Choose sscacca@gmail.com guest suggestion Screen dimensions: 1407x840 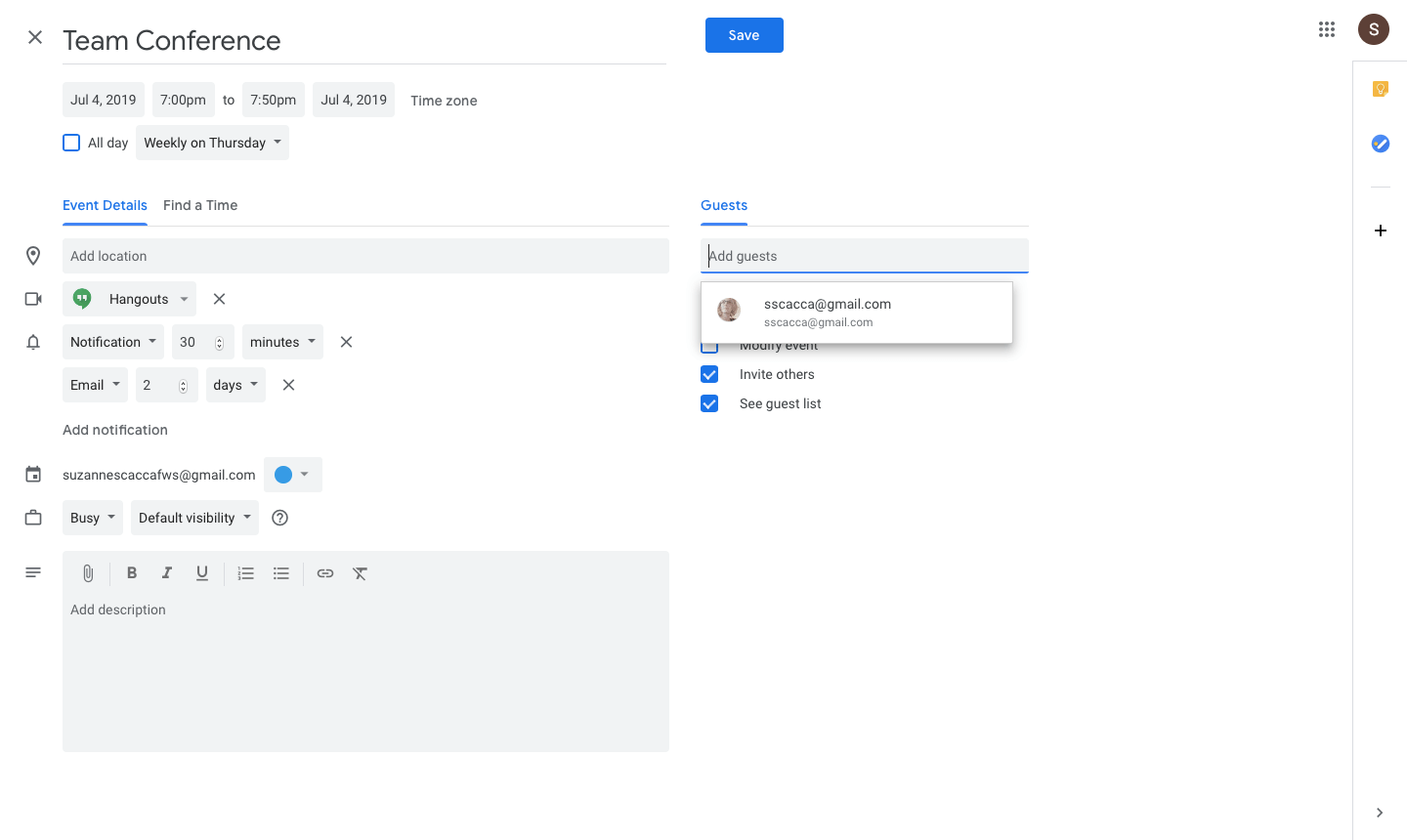coord(857,313)
